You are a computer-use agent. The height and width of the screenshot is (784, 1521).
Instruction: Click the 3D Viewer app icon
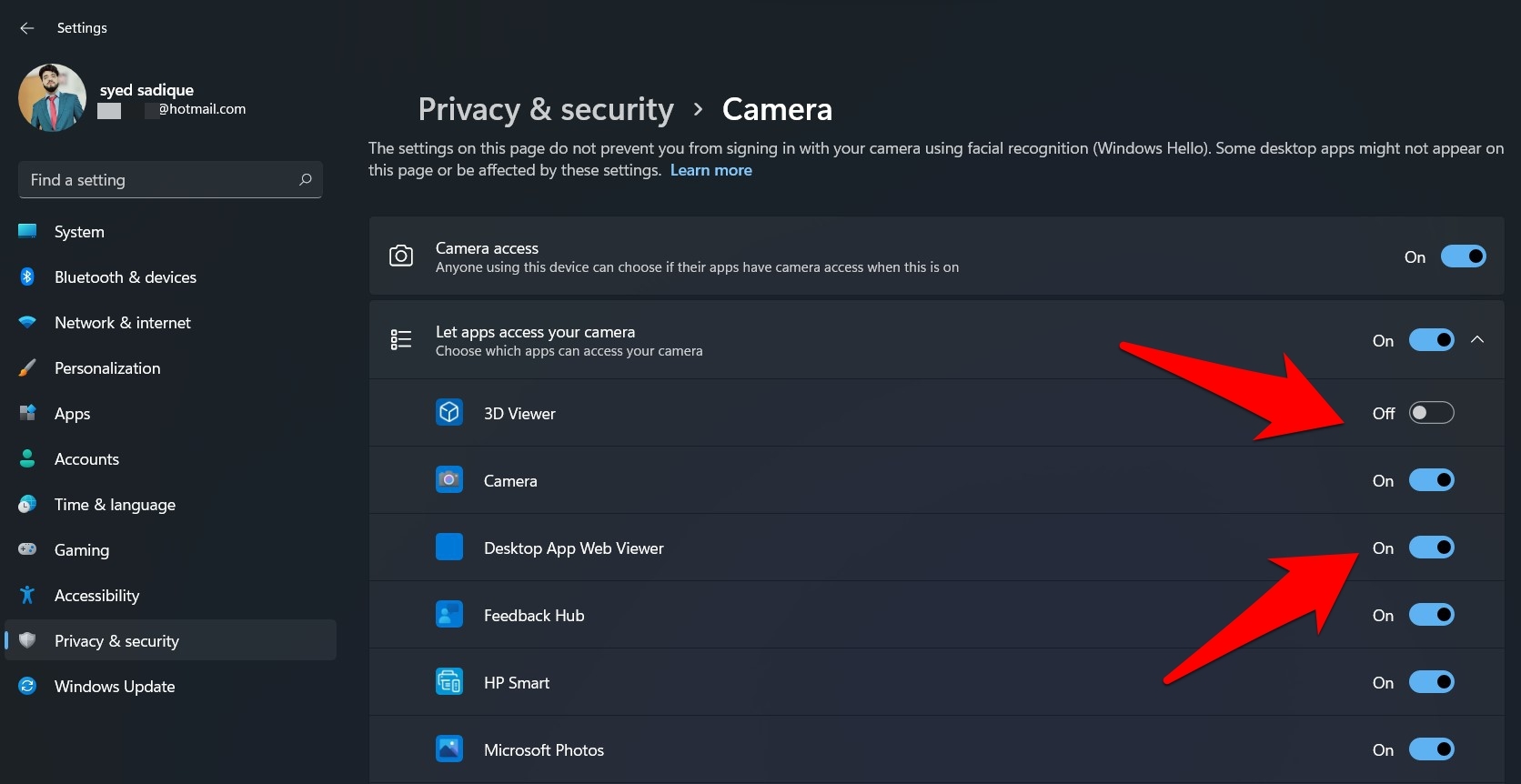pyautogui.click(x=449, y=413)
